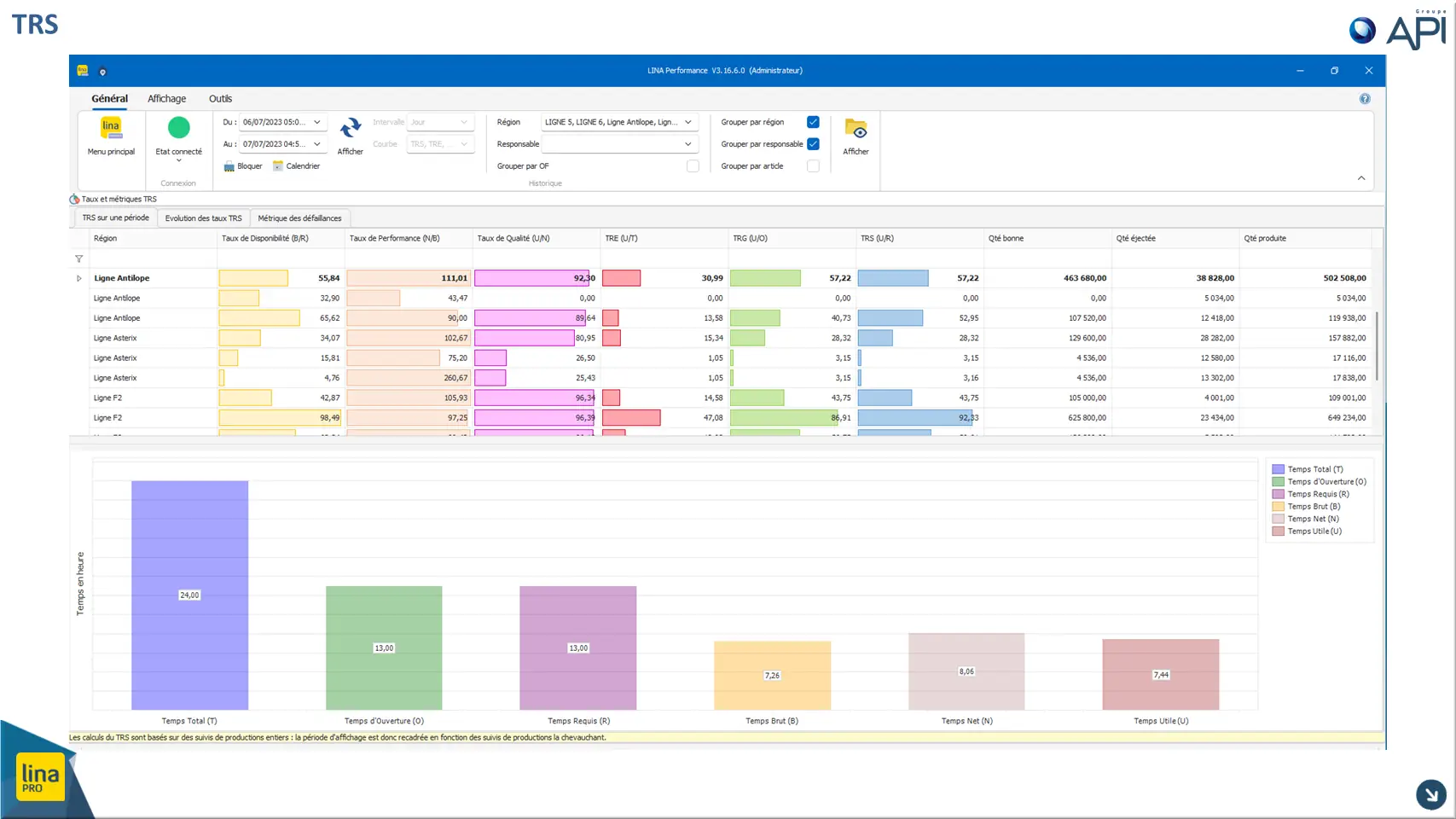The image size is (1456, 819).
Task: Click Temps Total (T) legend swatch
Action: click(x=1278, y=469)
